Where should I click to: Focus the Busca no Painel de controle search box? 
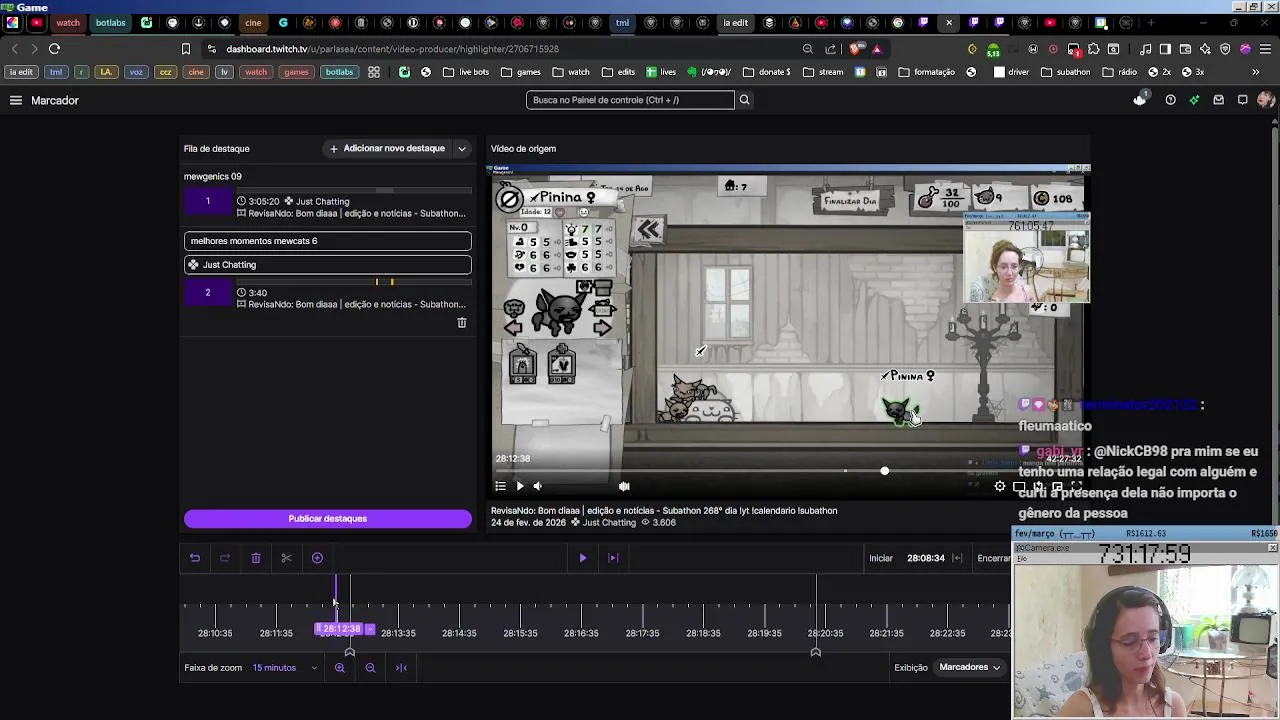[630, 100]
